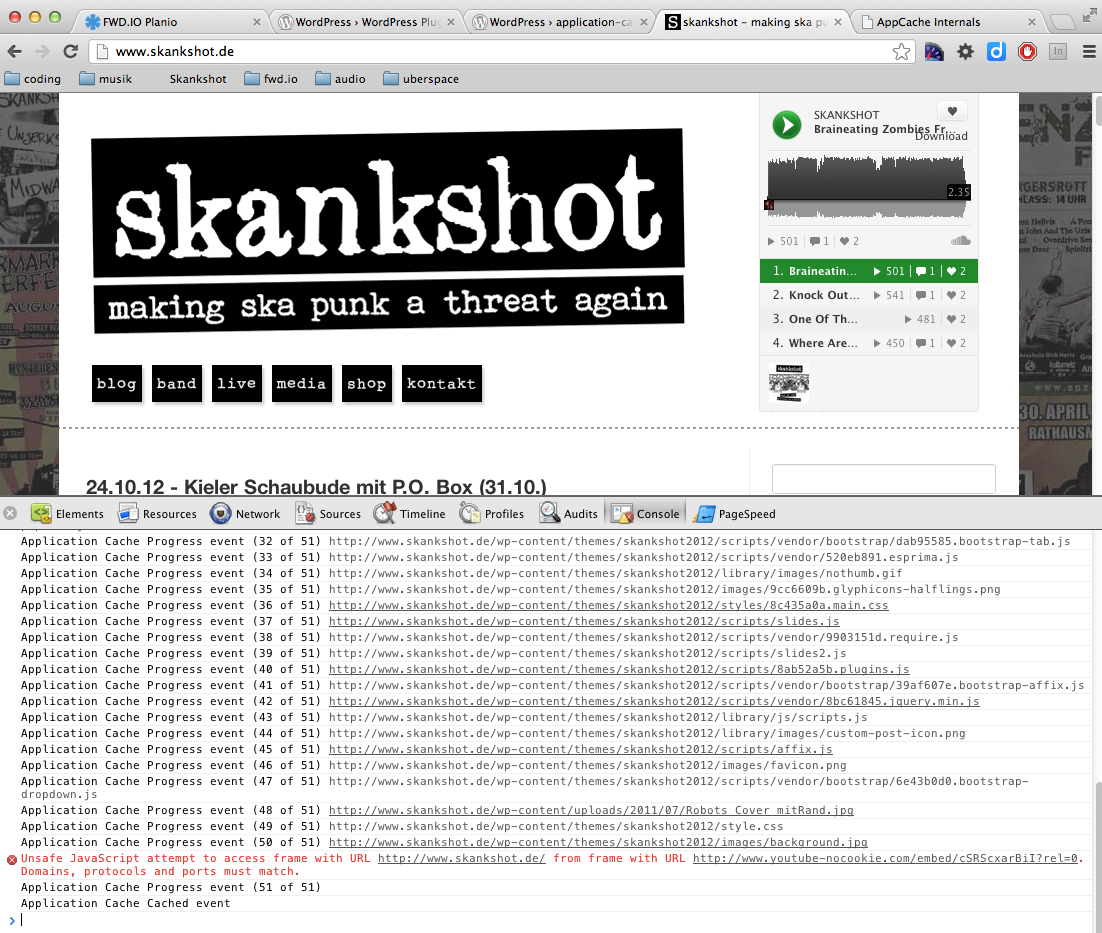Open the musik bookmarks folder
Screen dimensions: 1102x933
105,79
